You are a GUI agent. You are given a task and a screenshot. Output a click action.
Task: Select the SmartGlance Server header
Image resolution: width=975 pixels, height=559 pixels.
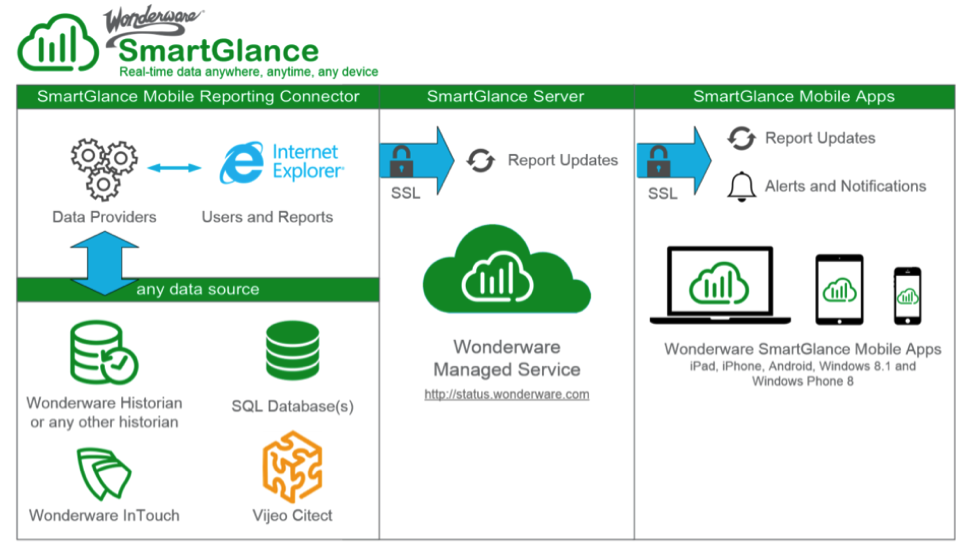pyautogui.click(x=506, y=97)
